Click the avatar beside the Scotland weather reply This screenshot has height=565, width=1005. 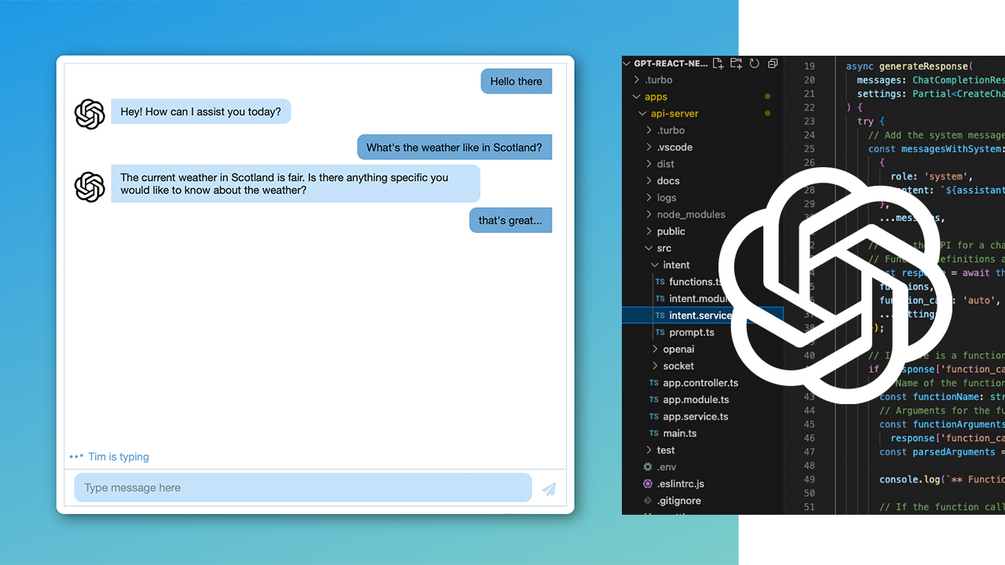click(90, 187)
